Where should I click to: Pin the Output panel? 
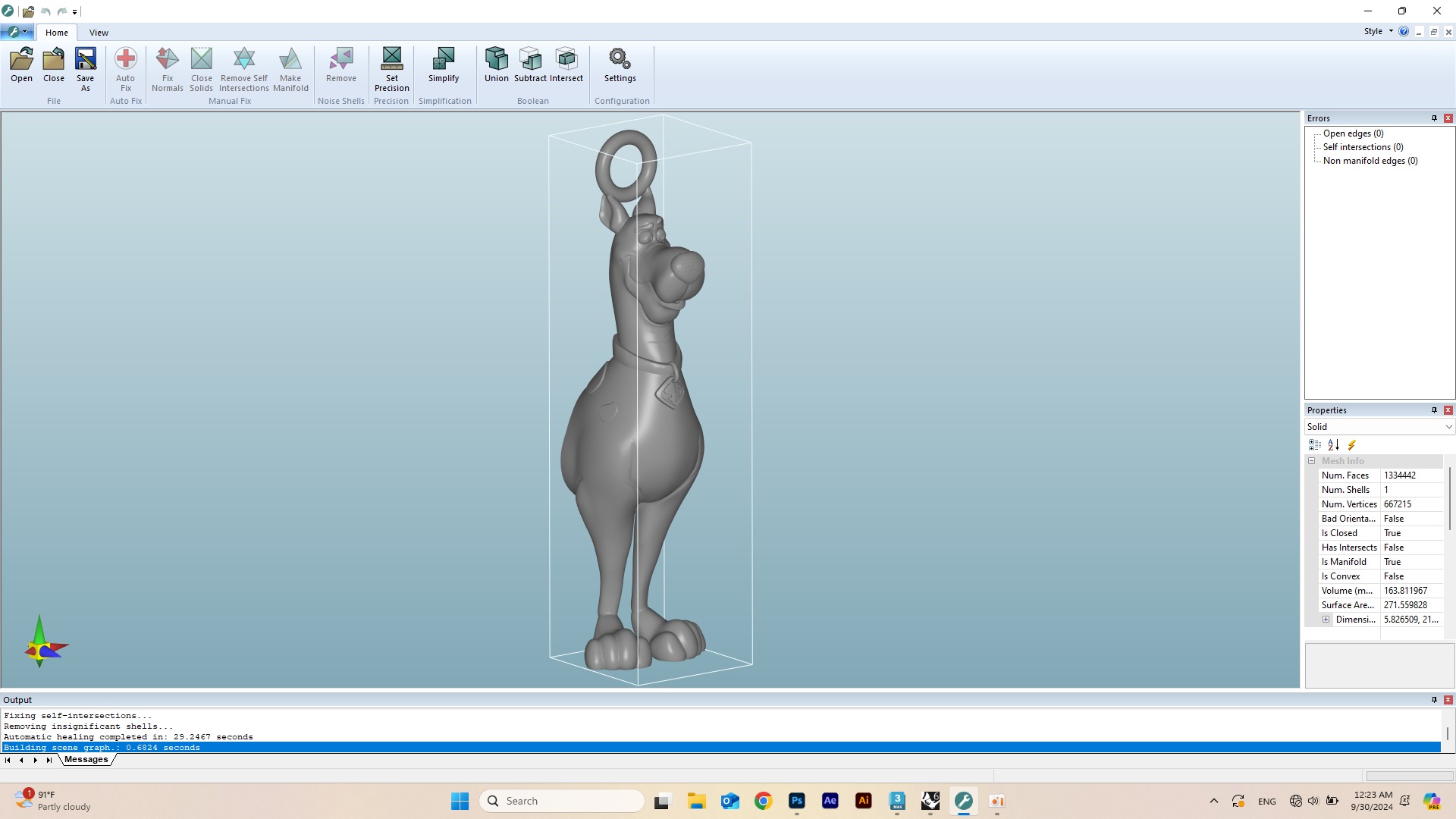tap(1434, 700)
